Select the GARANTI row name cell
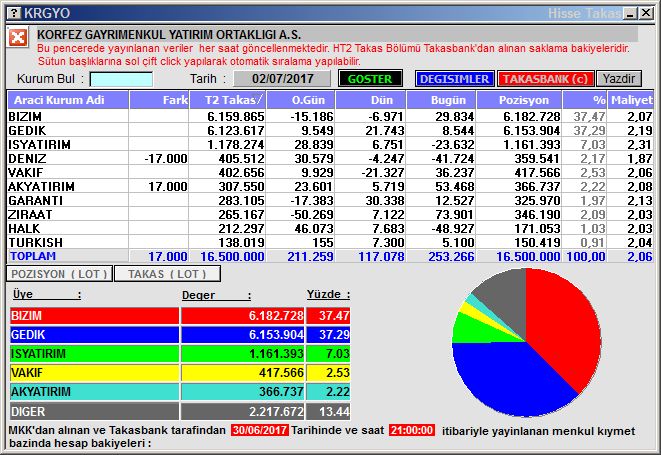Image resolution: width=661 pixels, height=455 pixels. (x=68, y=200)
